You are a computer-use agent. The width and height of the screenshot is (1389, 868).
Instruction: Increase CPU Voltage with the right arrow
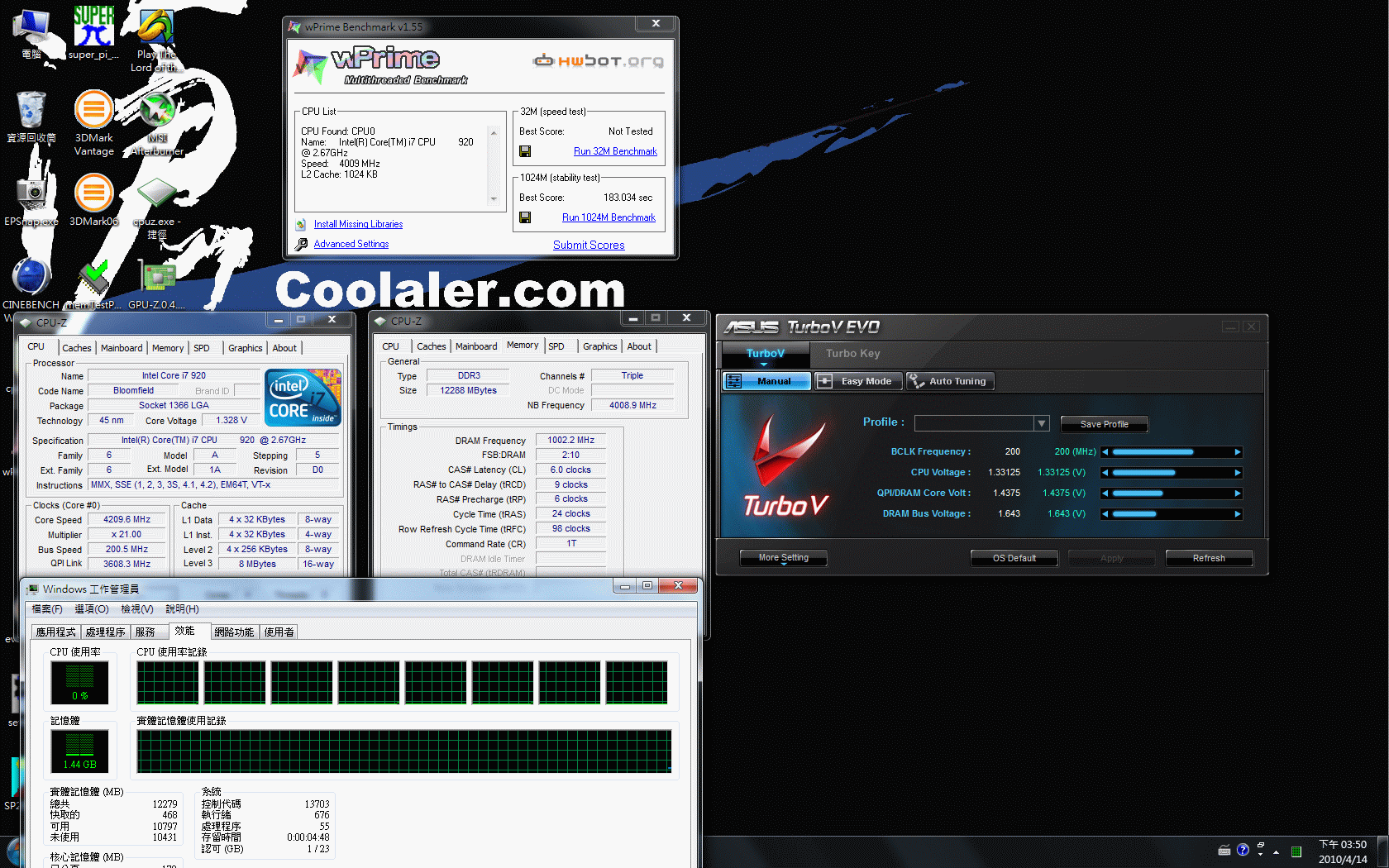click(1238, 473)
